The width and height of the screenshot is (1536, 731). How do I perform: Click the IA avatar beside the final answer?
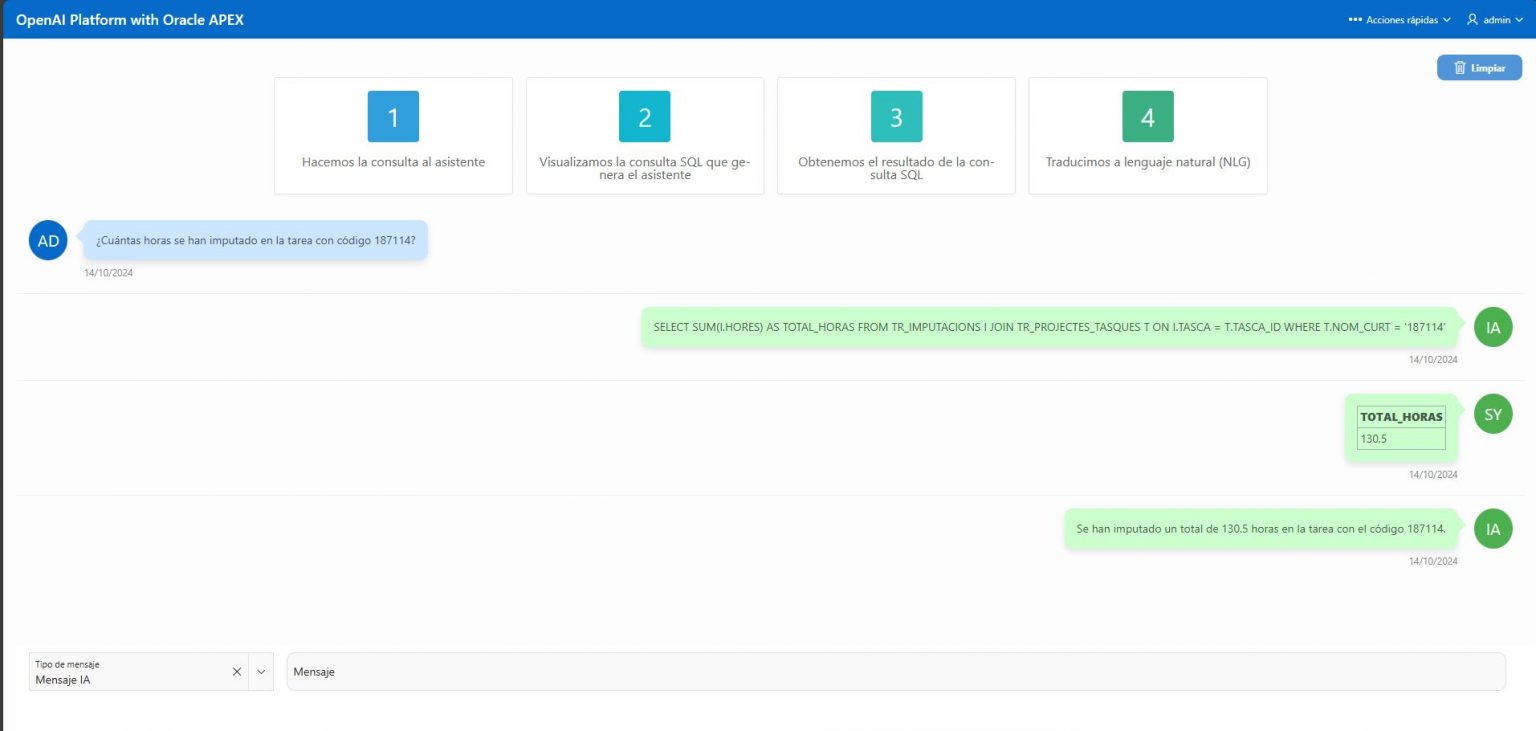click(x=1493, y=529)
